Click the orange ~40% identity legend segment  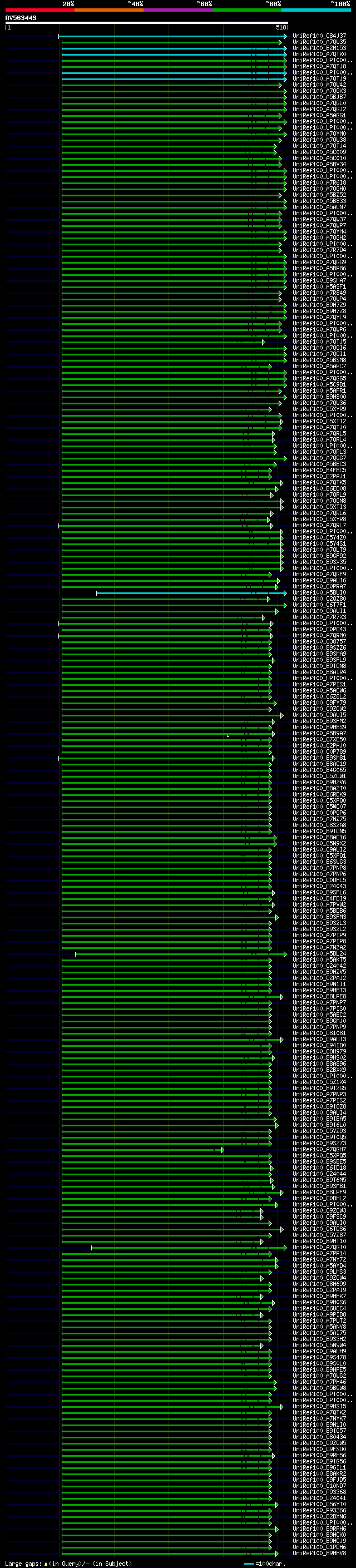tap(109, 10)
